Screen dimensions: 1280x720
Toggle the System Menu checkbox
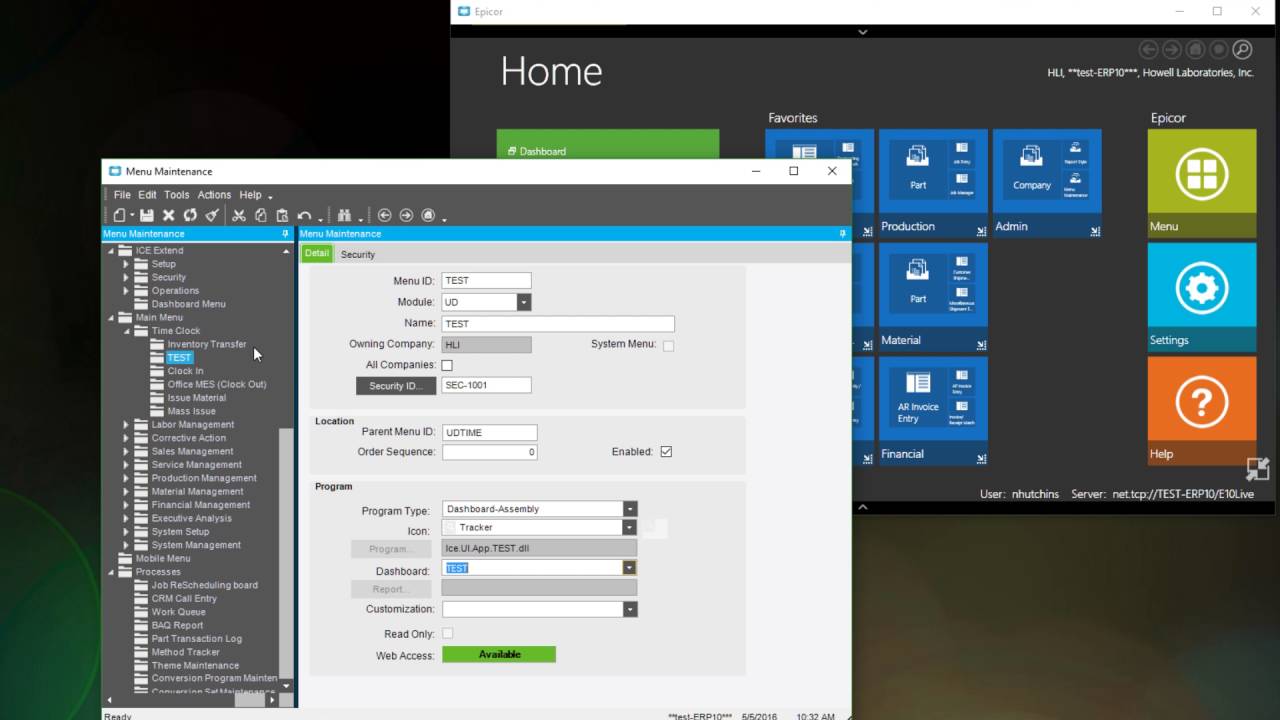669,345
